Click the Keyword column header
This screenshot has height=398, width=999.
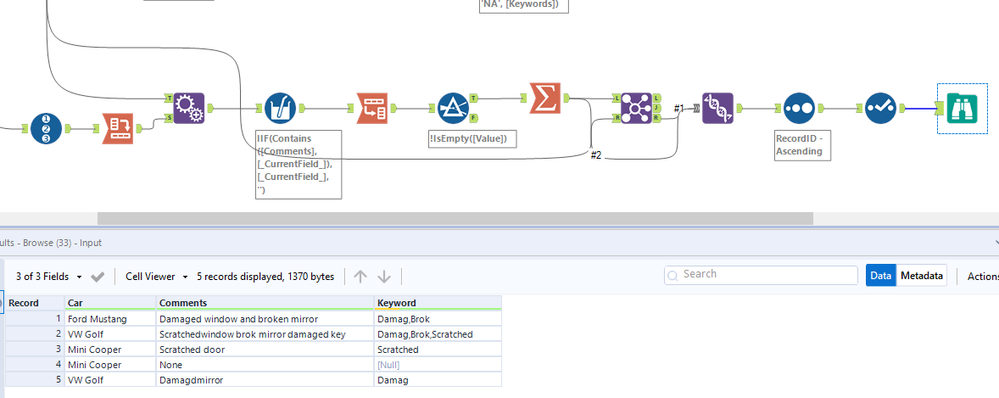tap(438, 303)
